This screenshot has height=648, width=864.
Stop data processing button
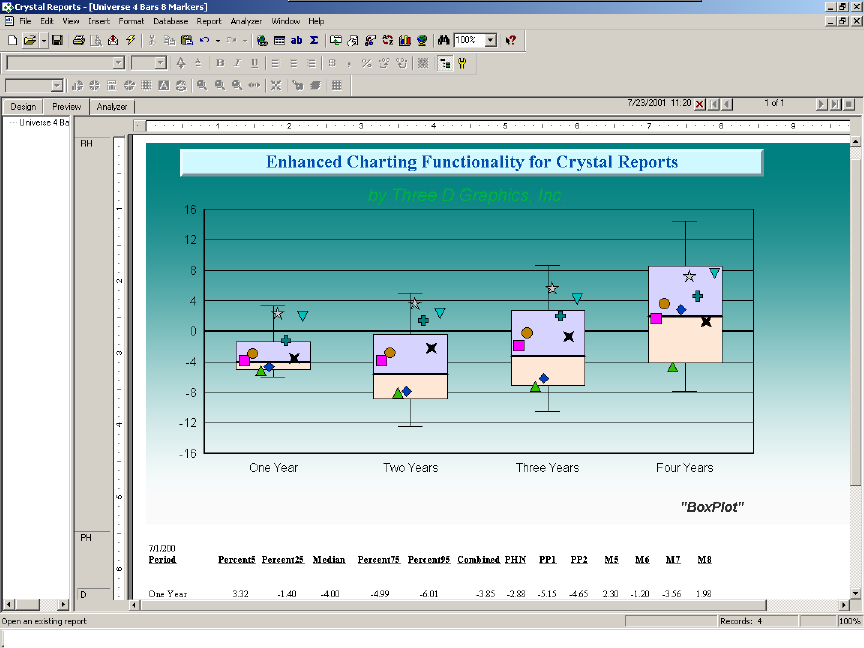tap(849, 104)
